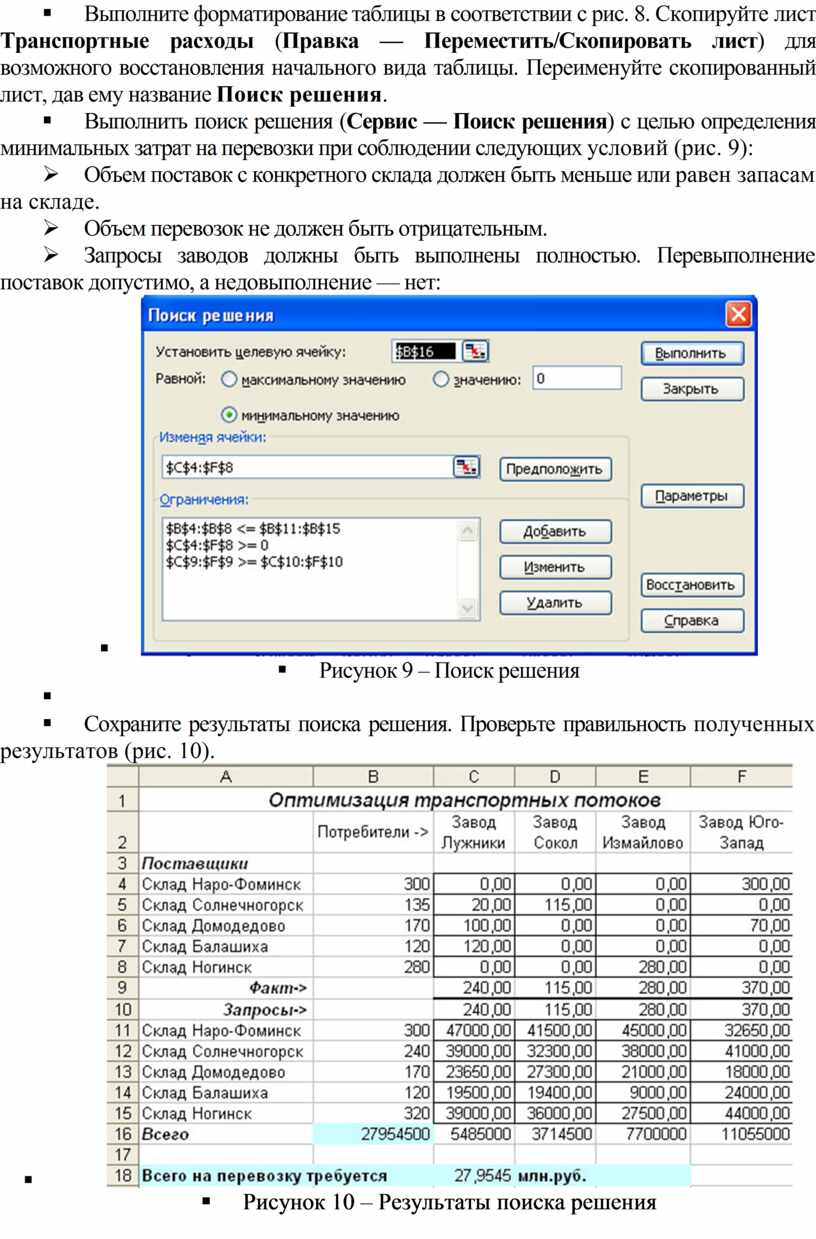Click total cell 11055000
Screen dimensions: 816x1239
tap(741, 1135)
